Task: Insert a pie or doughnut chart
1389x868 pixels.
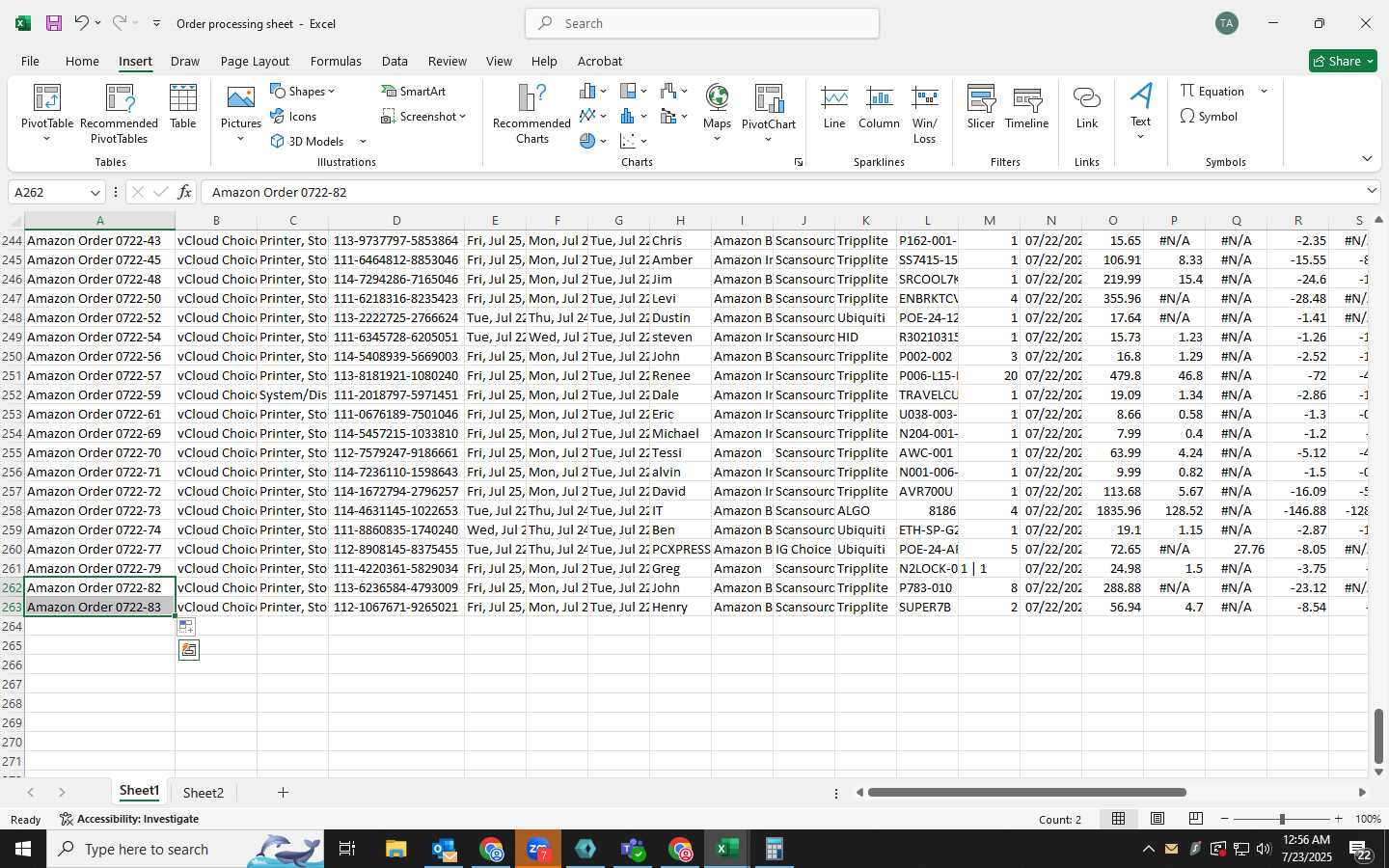Action: point(592,141)
